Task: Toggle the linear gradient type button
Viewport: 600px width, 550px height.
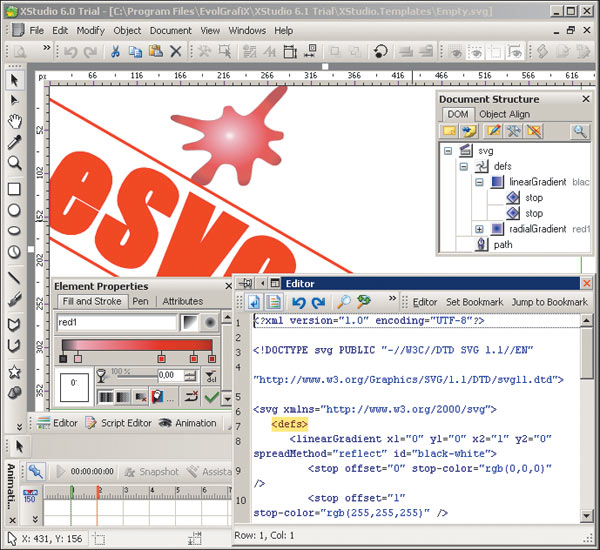Action: coord(188,323)
